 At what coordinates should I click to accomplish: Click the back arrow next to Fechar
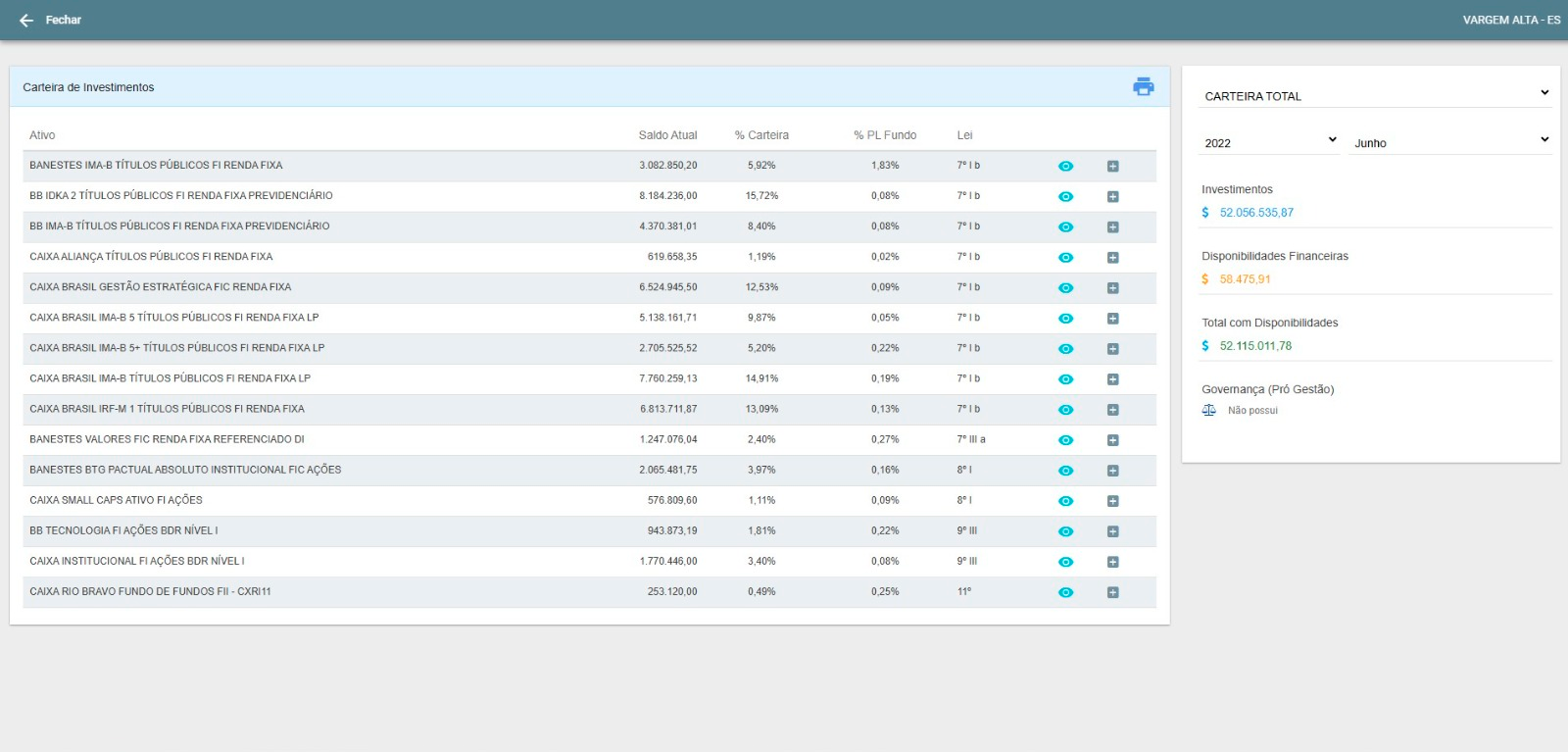[26, 20]
